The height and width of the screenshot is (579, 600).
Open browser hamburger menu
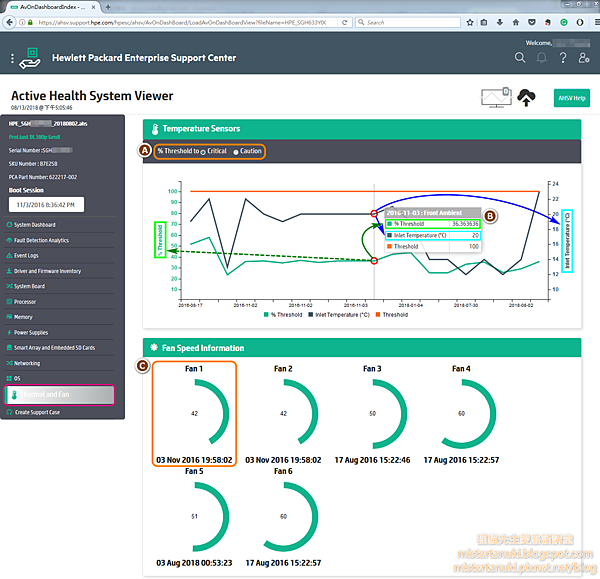pos(597,22)
